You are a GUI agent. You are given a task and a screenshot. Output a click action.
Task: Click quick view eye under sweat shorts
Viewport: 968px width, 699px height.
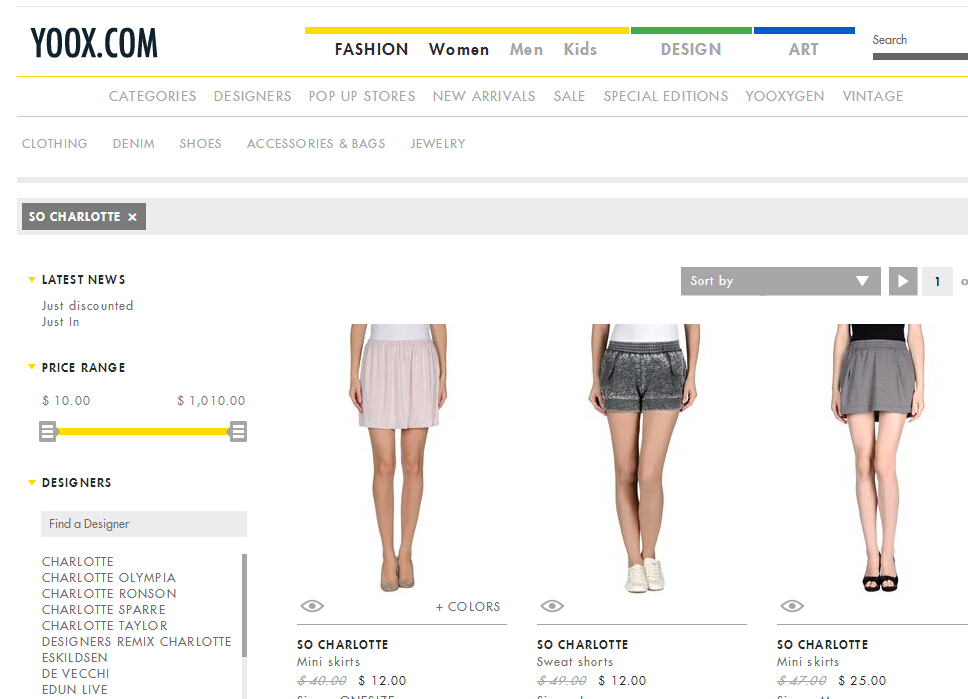pos(552,606)
